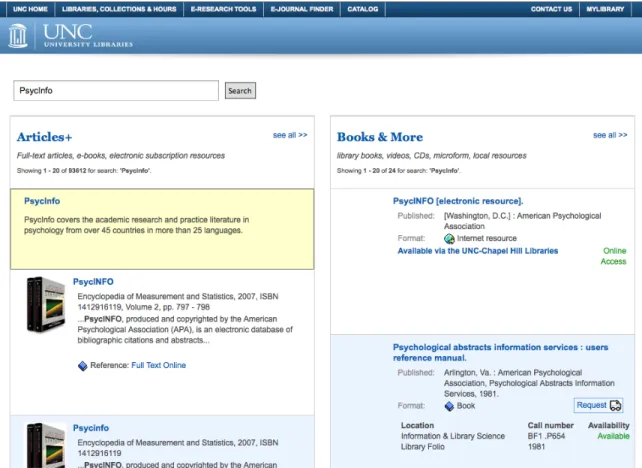Click the Call number column header
This screenshot has width=642, height=468.
click(x=551, y=425)
